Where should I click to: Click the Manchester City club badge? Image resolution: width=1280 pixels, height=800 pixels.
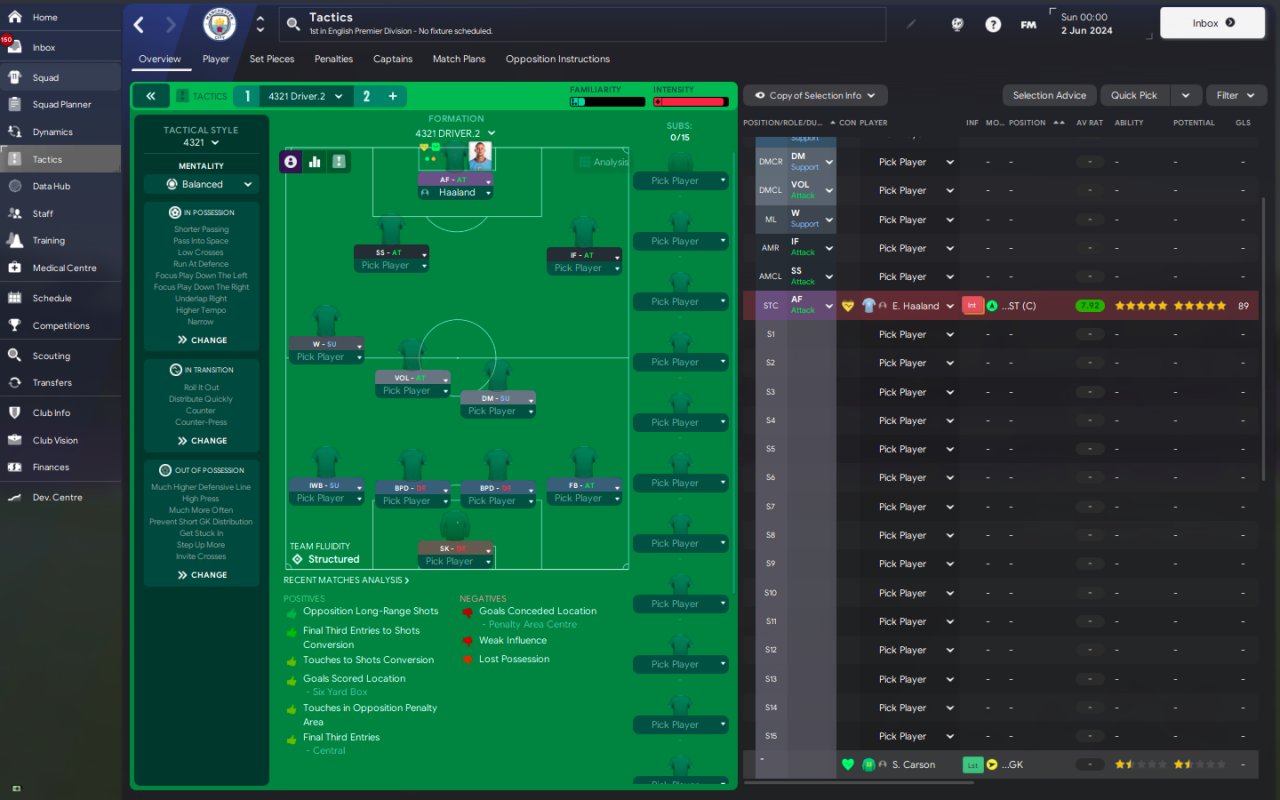(219, 24)
